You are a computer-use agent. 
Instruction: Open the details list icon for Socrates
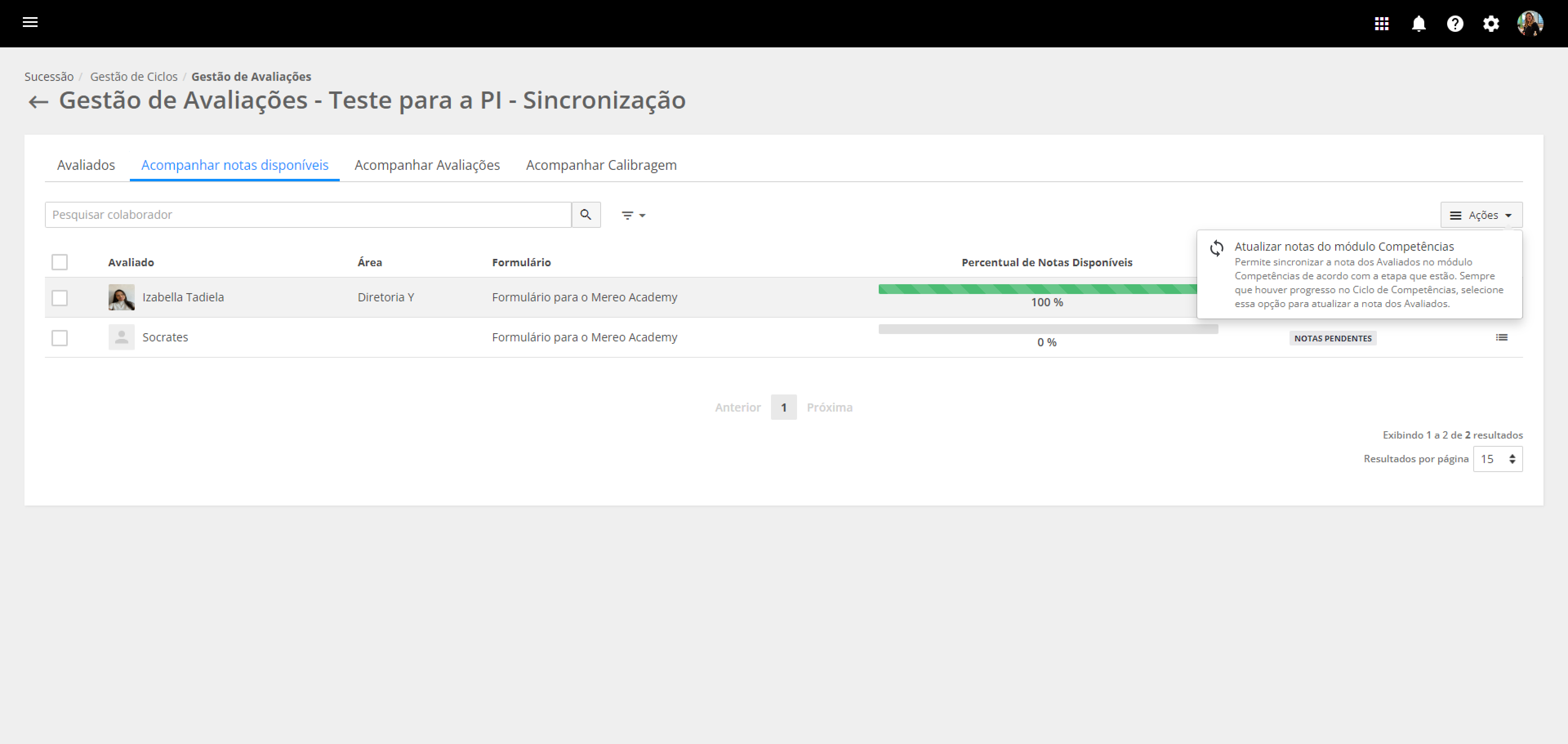[1501, 337]
